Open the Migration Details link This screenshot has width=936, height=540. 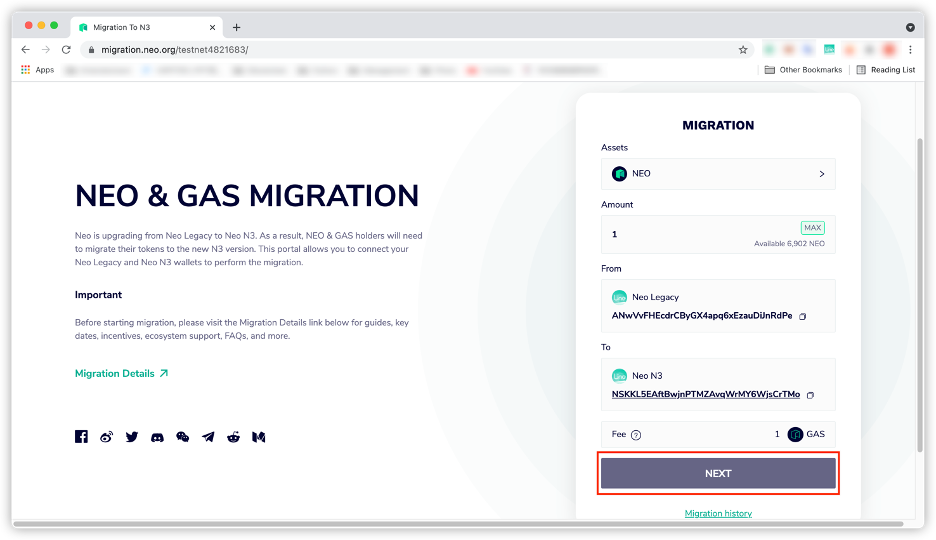121,374
